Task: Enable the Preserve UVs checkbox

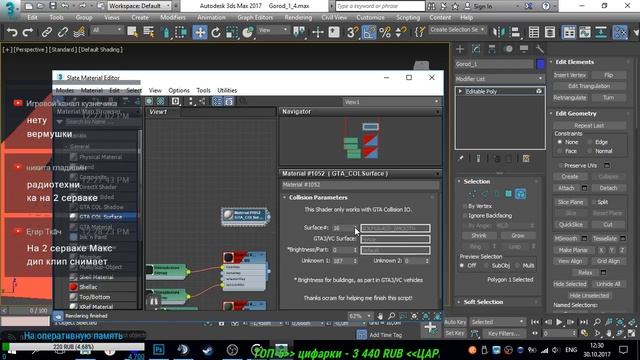Action: (x=560, y=166)
